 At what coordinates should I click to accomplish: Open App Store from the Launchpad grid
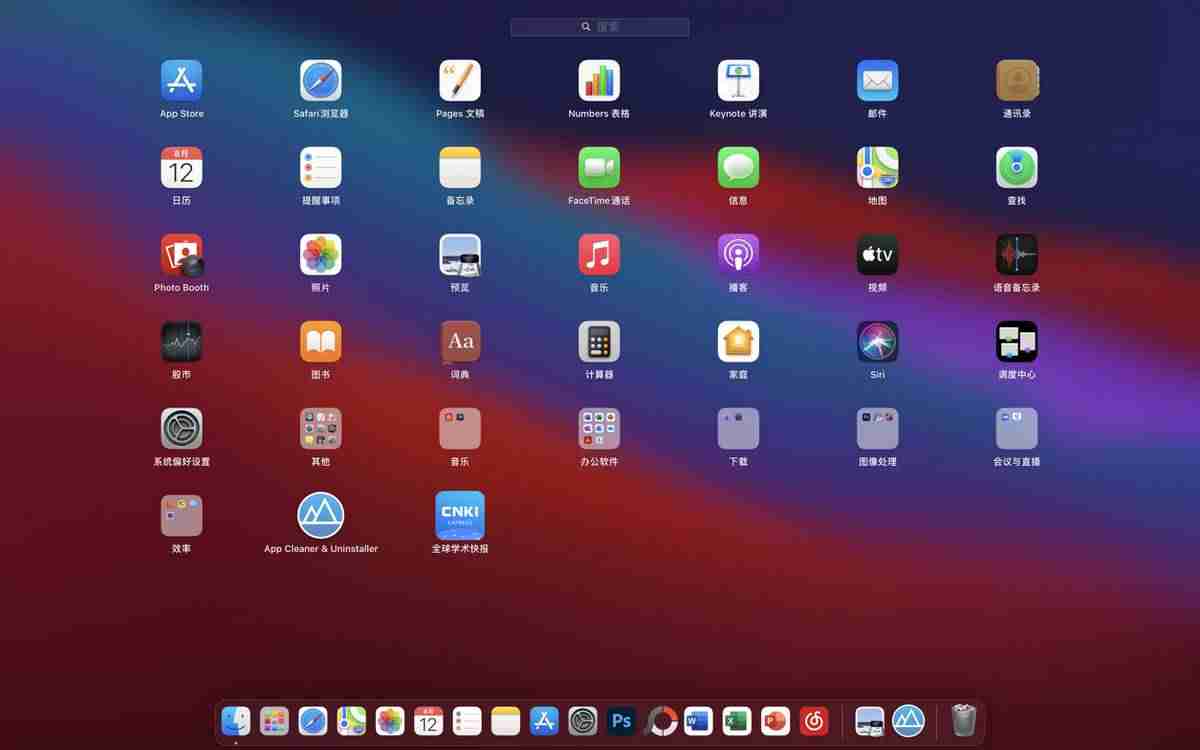click(x=181, y=81)
